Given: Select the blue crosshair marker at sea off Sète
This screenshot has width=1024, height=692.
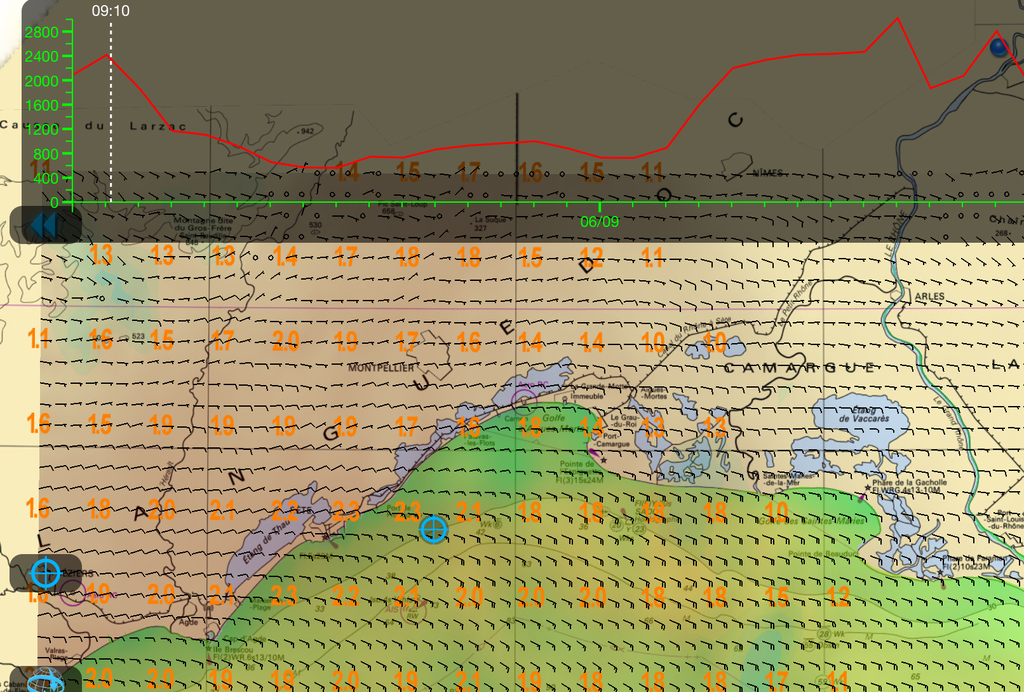Looking at the screenshot, I should 434,529.
